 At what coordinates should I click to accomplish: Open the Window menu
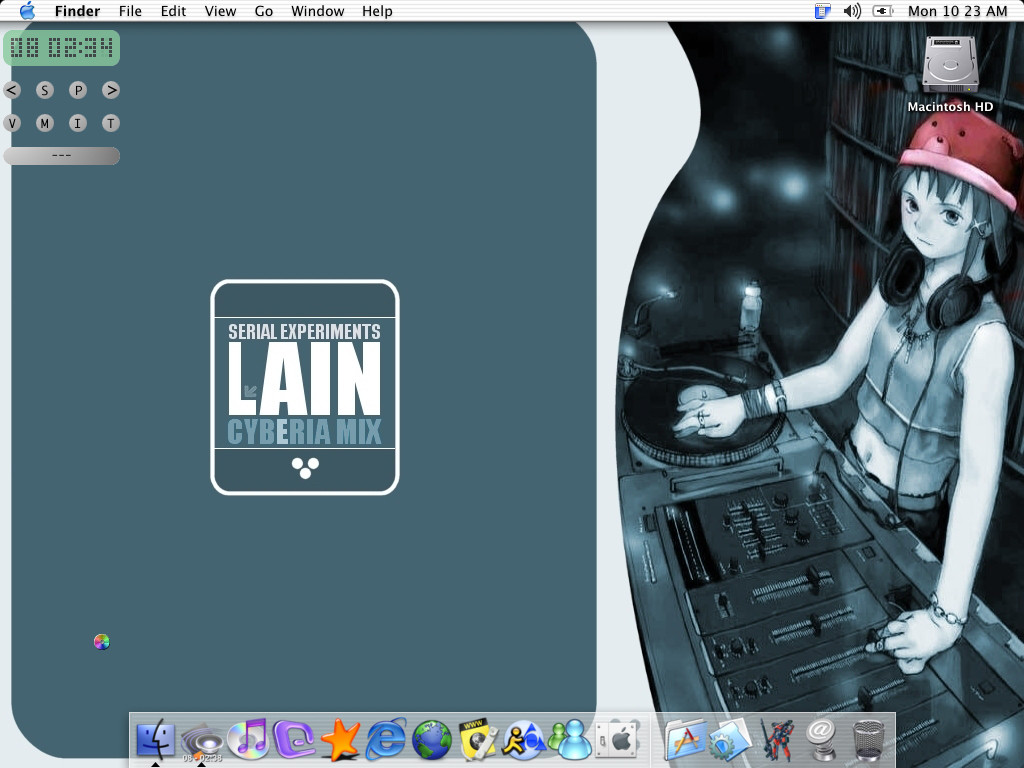tap(317, 11)
